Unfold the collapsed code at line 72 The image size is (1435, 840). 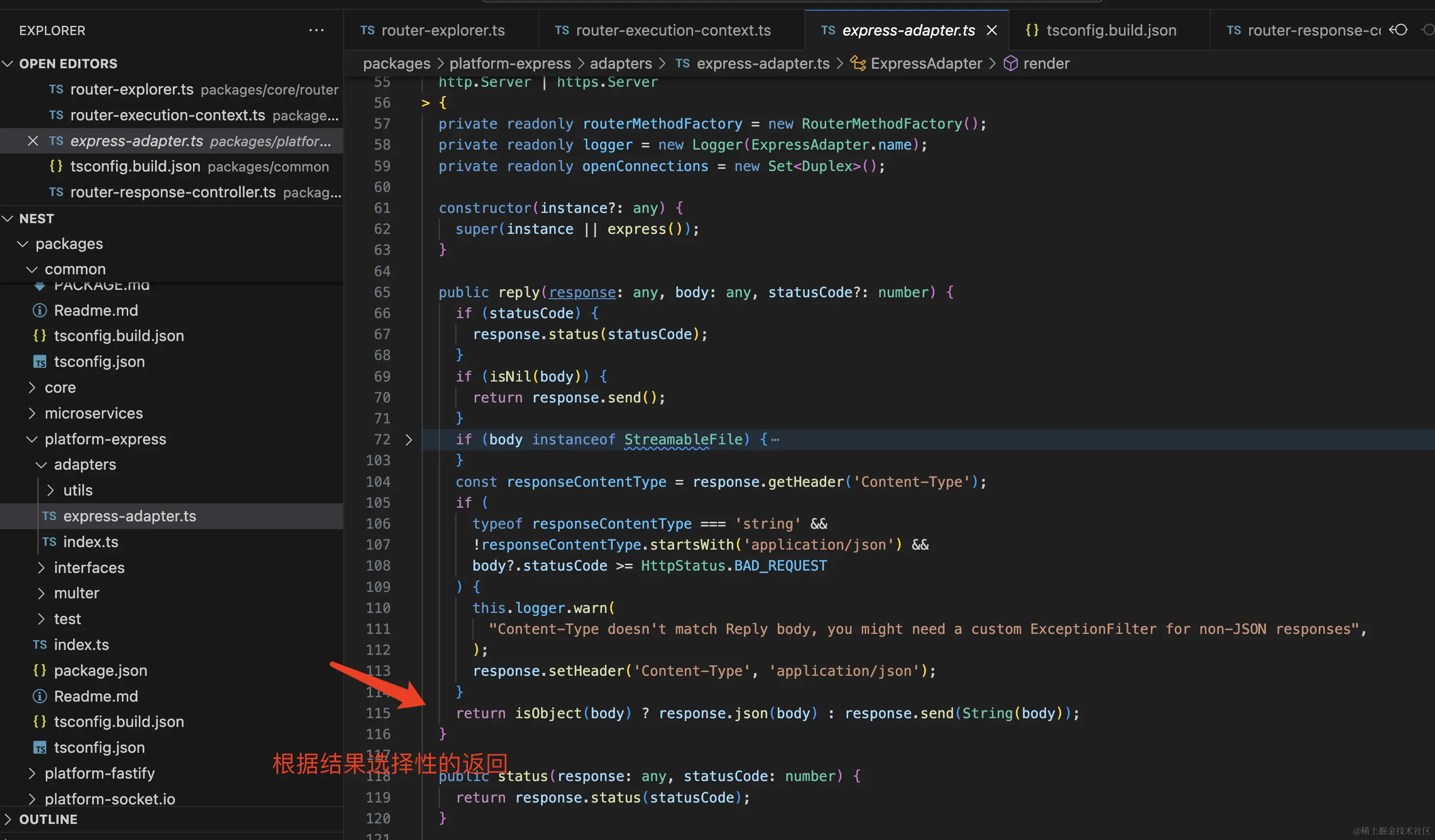point(408,439)
